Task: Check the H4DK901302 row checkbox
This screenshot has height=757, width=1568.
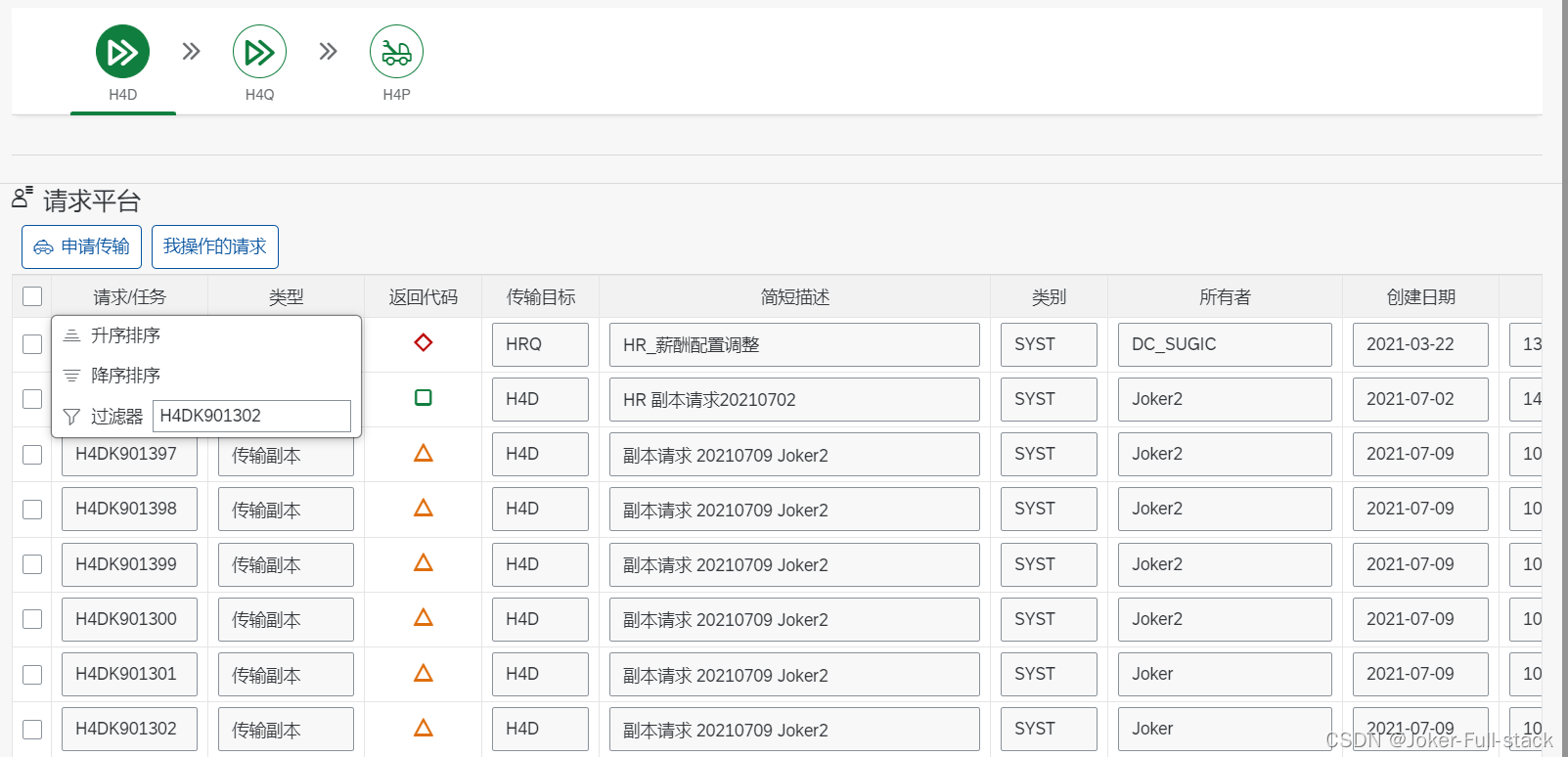Action: coord(32,730)
